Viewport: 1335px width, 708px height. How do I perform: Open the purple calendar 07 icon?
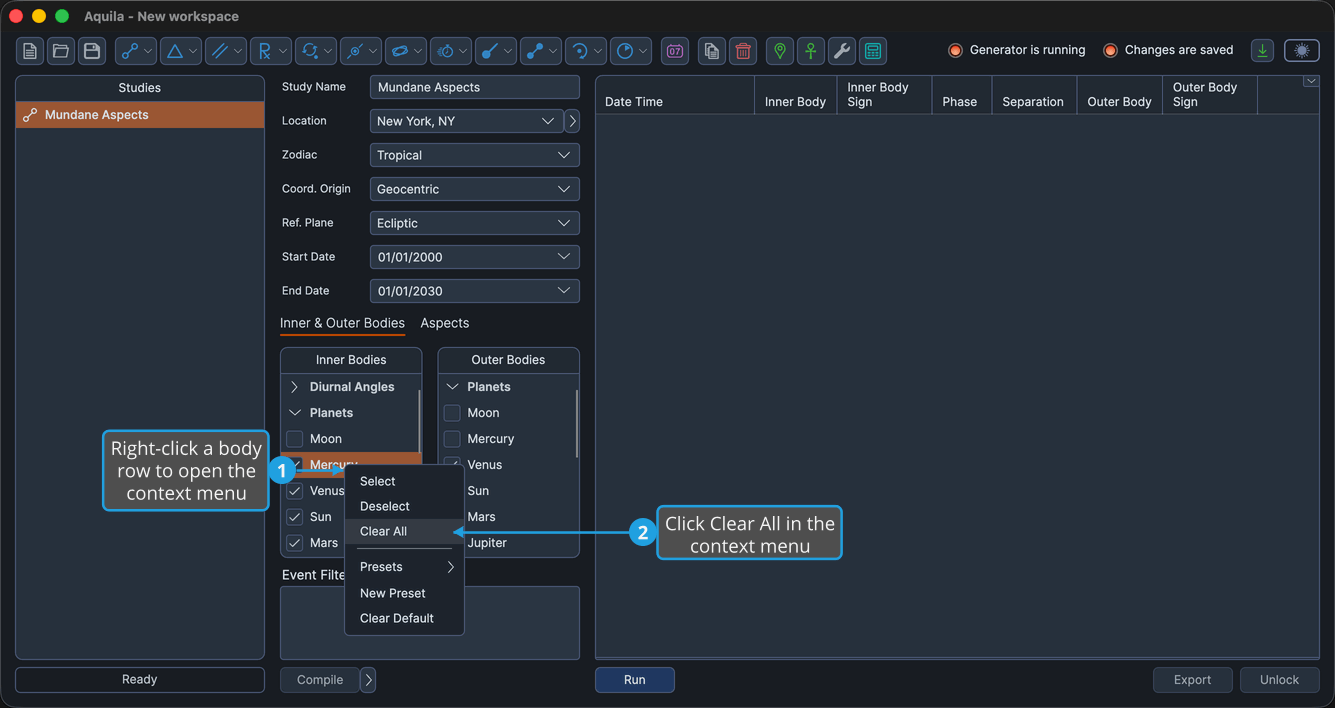[675, 51]
